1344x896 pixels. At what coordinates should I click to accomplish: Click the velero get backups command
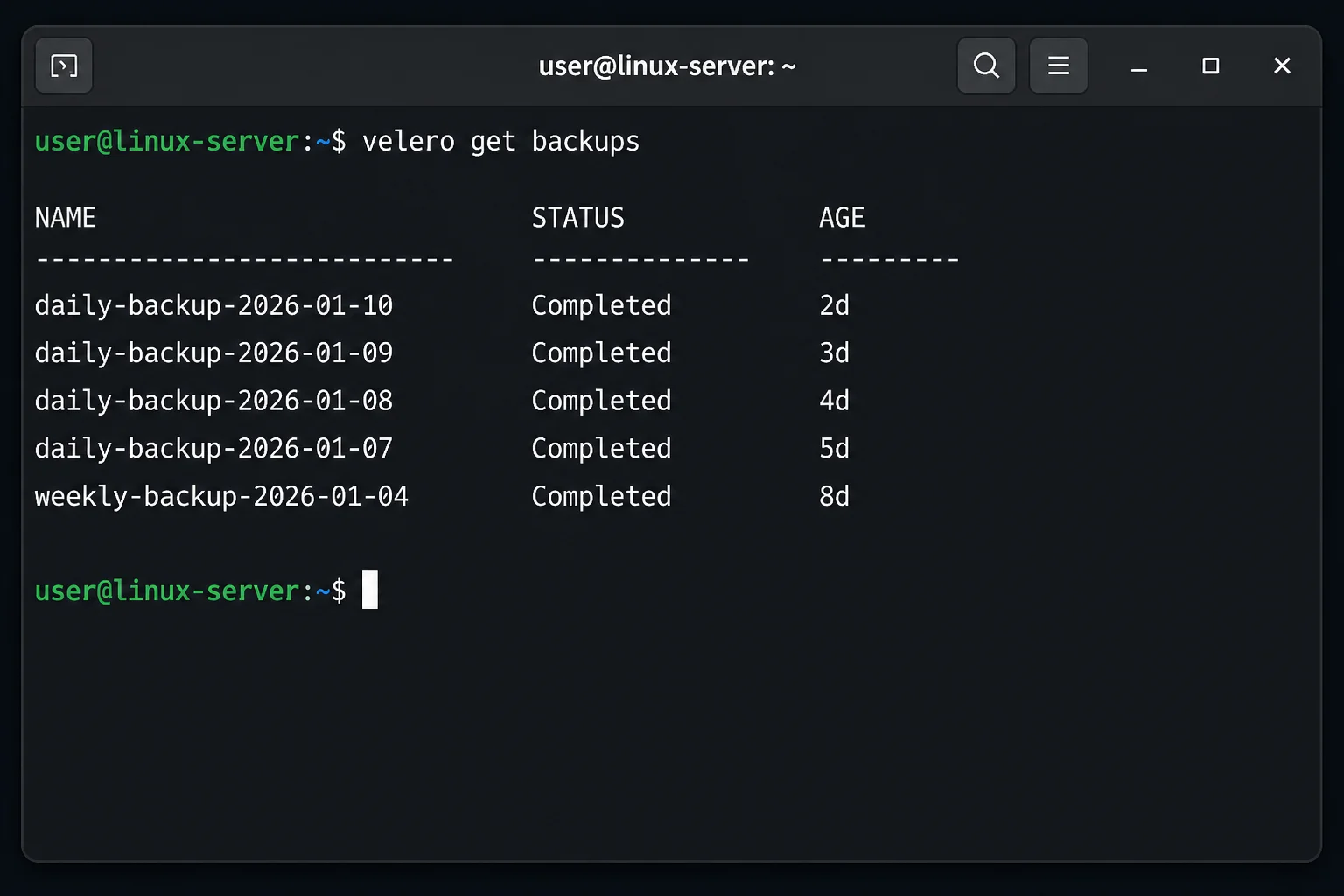point(500,142)
